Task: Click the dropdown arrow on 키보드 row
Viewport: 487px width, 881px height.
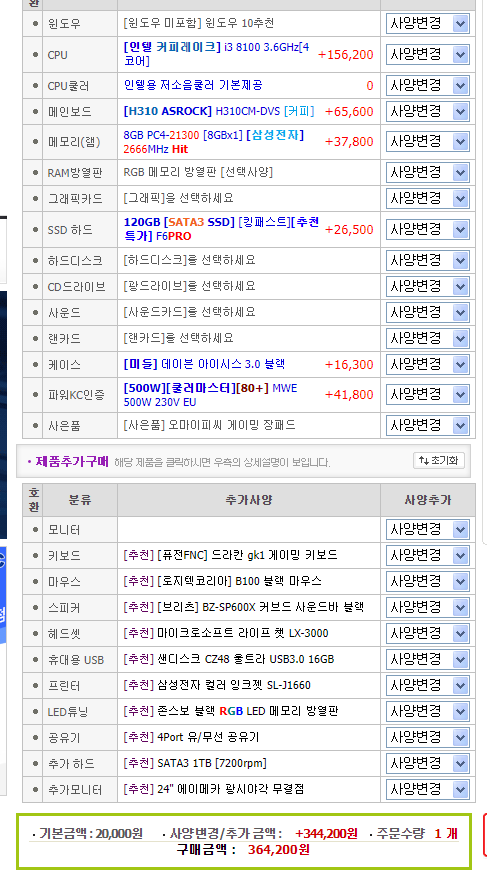Action: tap(461, 556)
